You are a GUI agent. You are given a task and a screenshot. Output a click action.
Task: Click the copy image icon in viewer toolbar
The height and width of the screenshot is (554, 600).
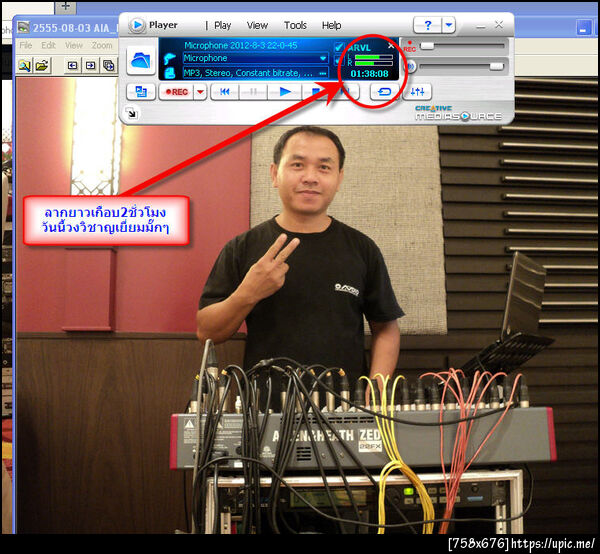108,65
